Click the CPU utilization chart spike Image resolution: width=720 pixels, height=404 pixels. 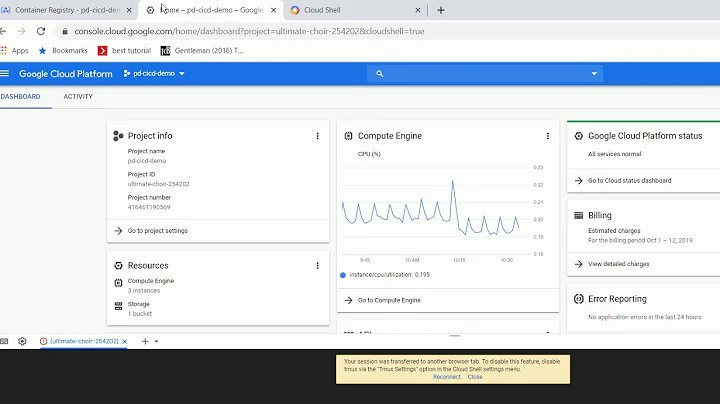pos(453,181)
